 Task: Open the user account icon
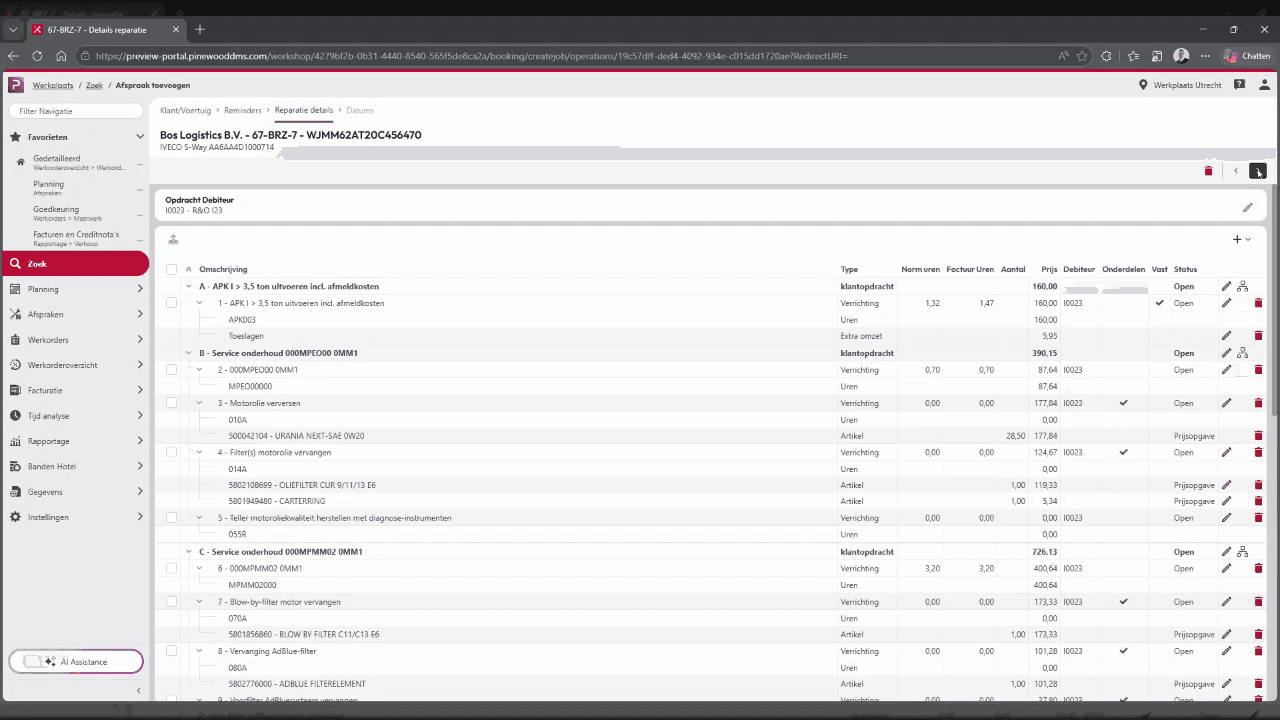(x=1263, y=85)
